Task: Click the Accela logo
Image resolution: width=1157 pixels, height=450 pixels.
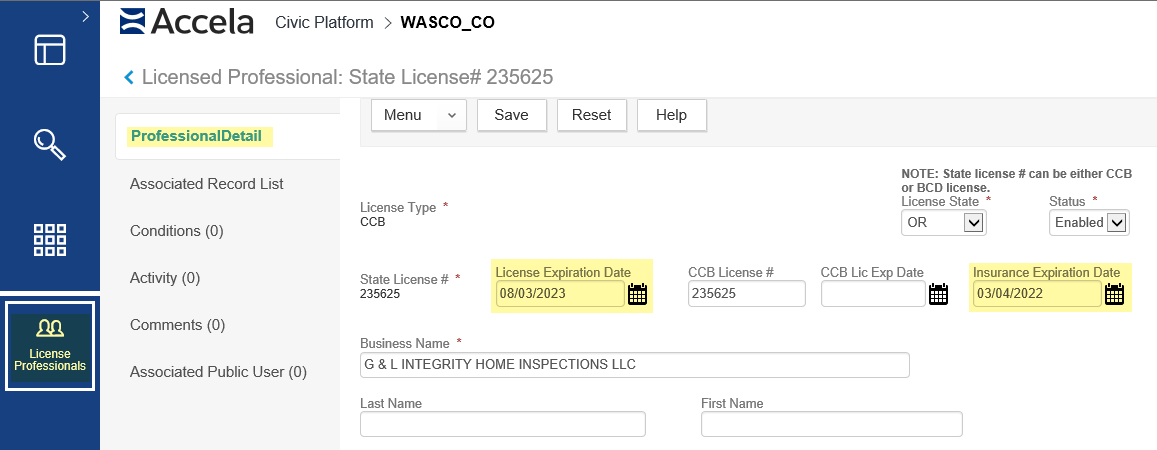Action: (186, 22)
